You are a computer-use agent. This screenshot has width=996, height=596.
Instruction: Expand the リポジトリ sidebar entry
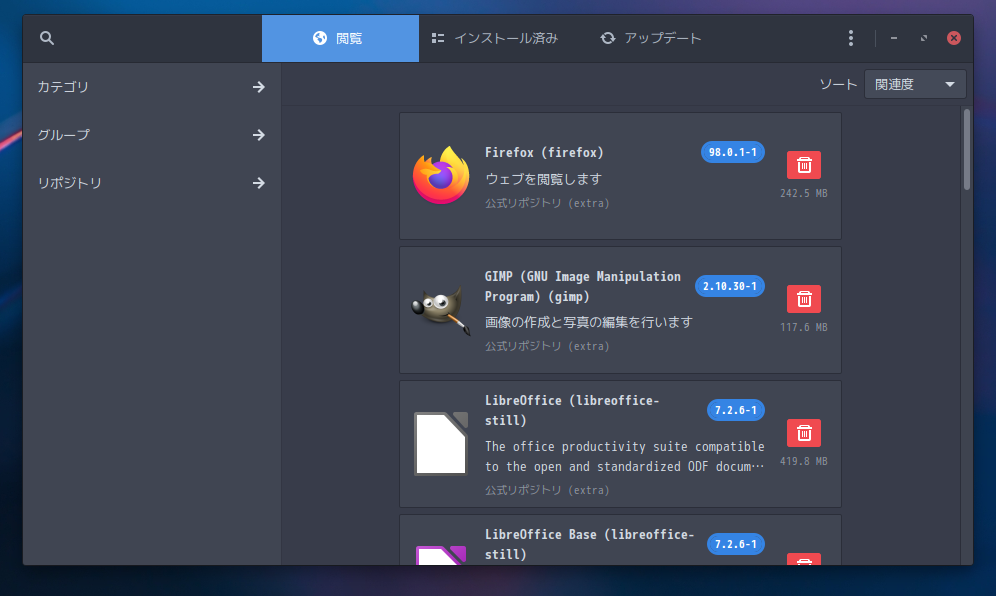coord(151,183)
